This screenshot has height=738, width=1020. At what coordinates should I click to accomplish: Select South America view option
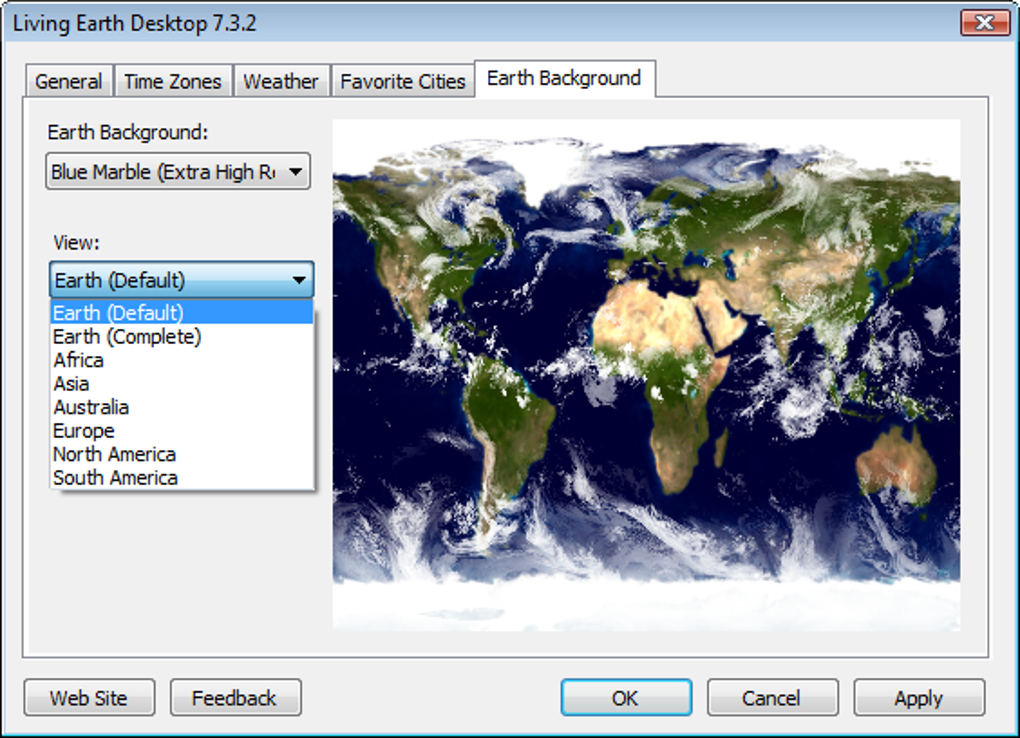pyautogui.click(x=181, y=477)
